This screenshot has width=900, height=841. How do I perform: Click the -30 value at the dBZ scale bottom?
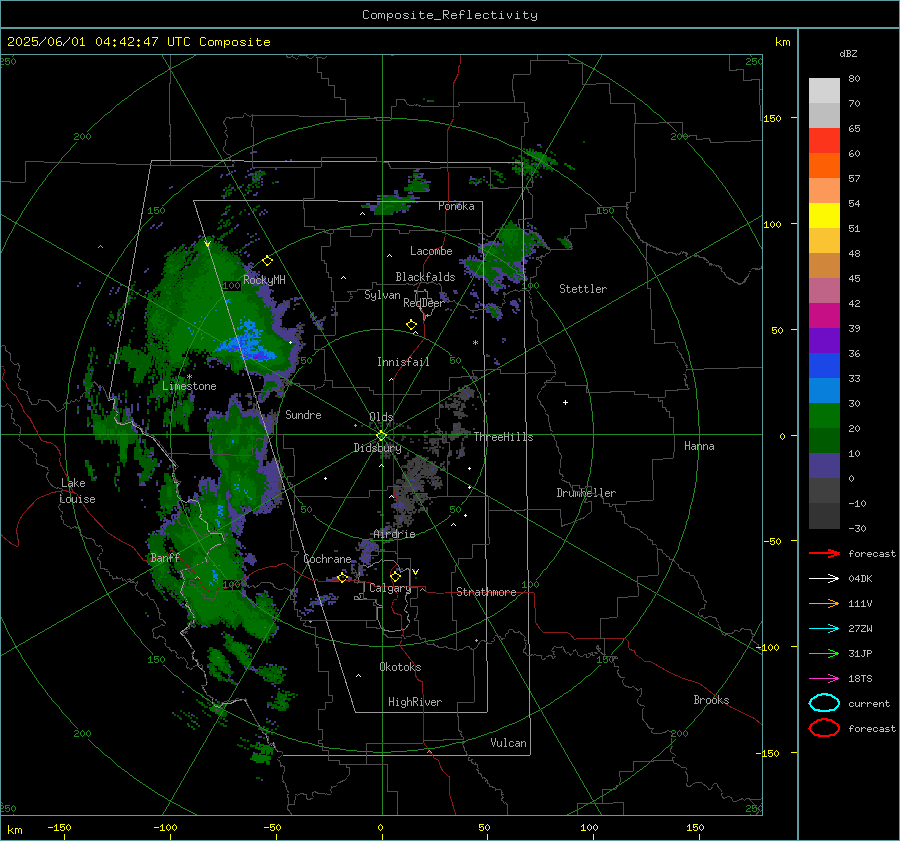point(857,528)
